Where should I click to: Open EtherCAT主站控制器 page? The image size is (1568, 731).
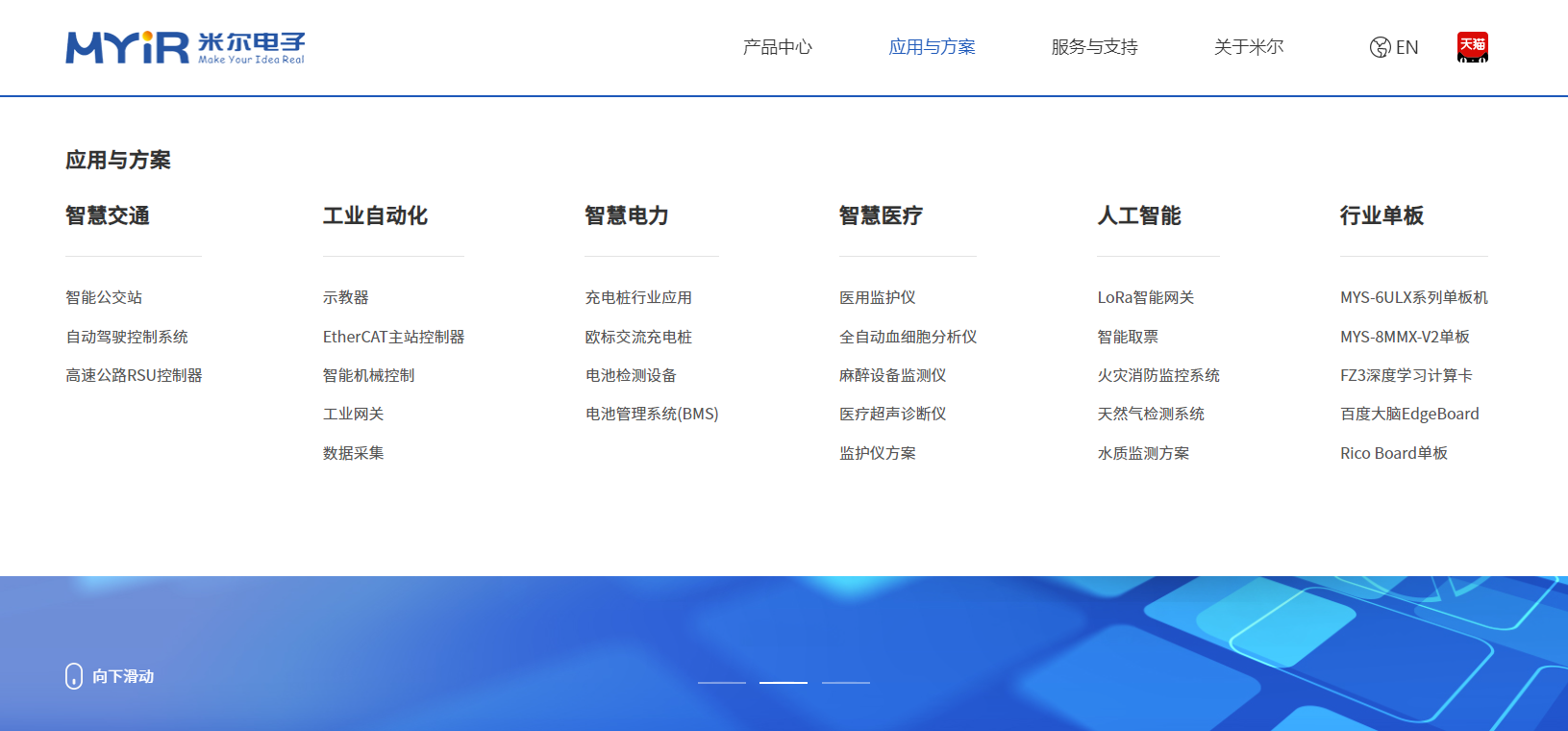pyautogui.click(x=393, y=337)
